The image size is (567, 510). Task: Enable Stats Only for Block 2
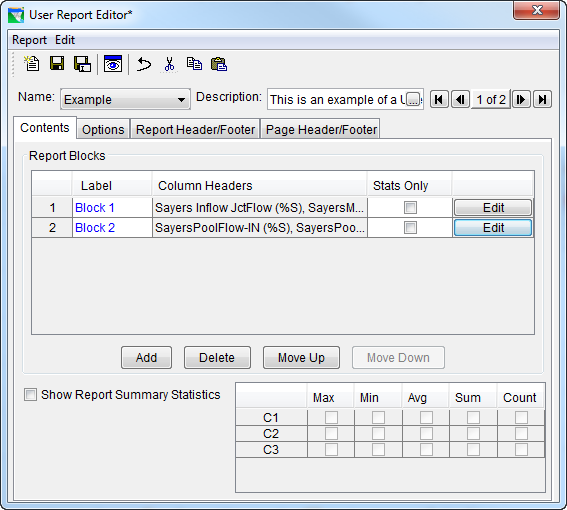click(x=410, y=228)
